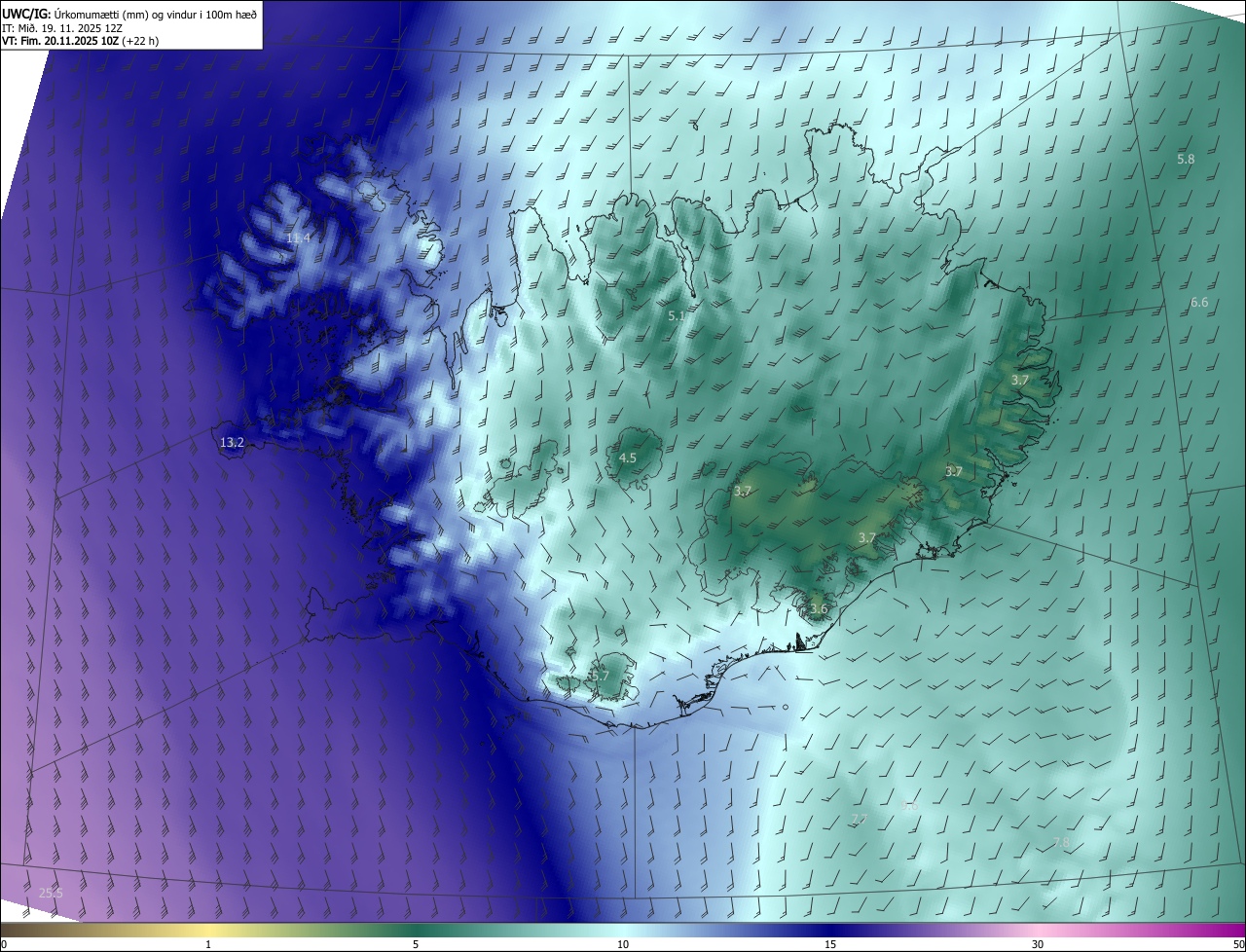
Task: Click the 13.2 value on the west coast
Action: click(x=232, y=442)
